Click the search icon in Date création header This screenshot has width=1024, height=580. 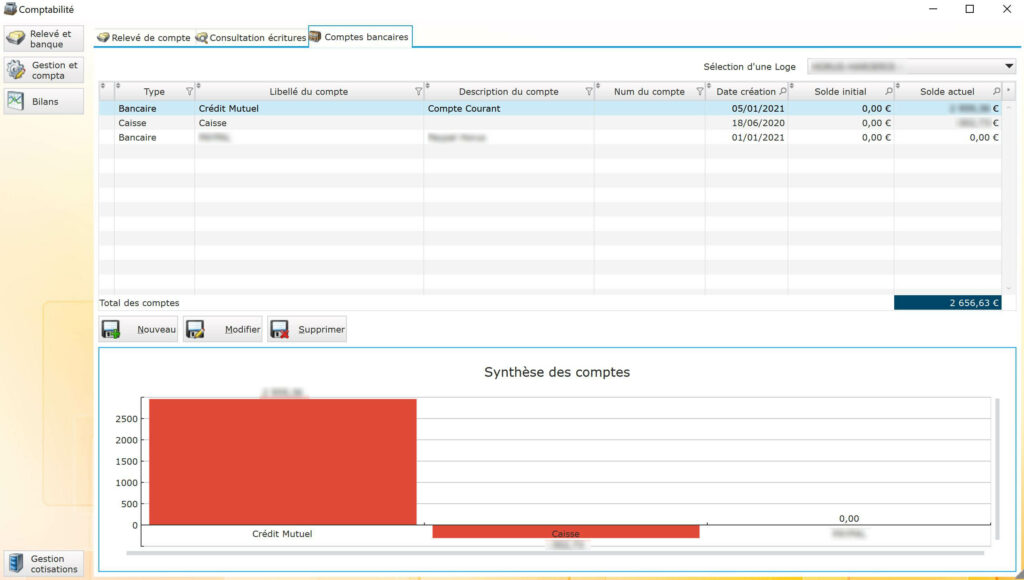click(x=782, y=92)
